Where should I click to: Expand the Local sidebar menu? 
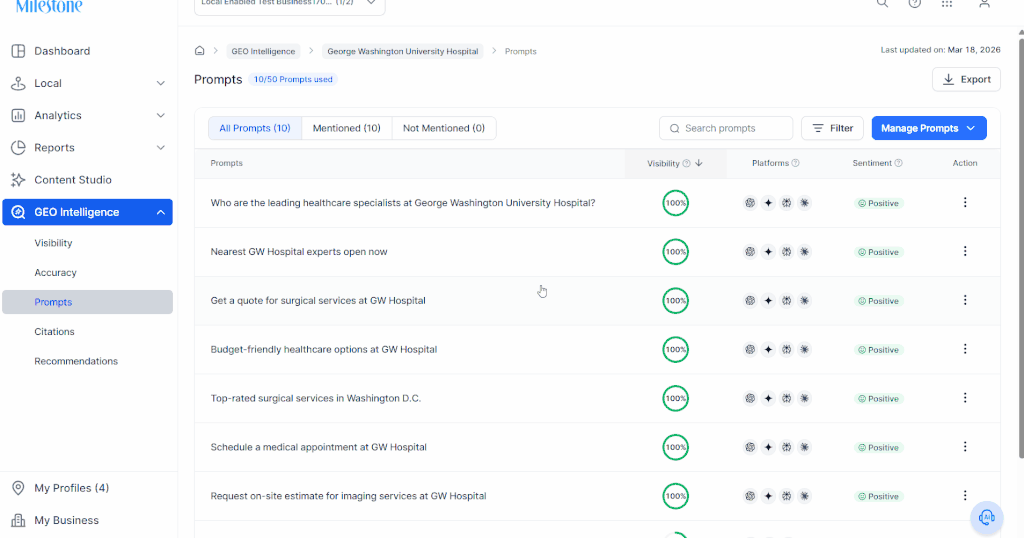pyautogui.click(x=161, y=84)
